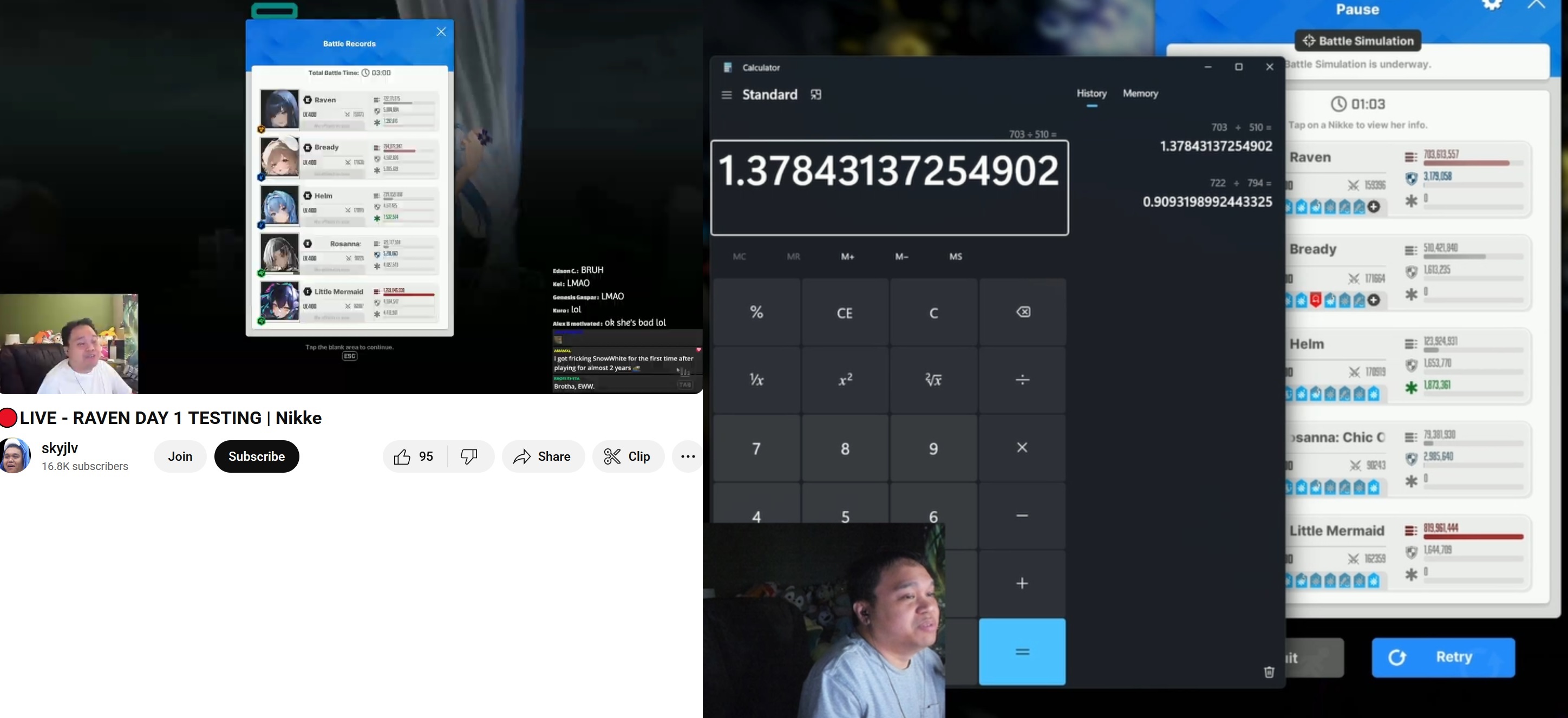
Task: Switch to the Calculator Memory tab
Action: 1140,93
